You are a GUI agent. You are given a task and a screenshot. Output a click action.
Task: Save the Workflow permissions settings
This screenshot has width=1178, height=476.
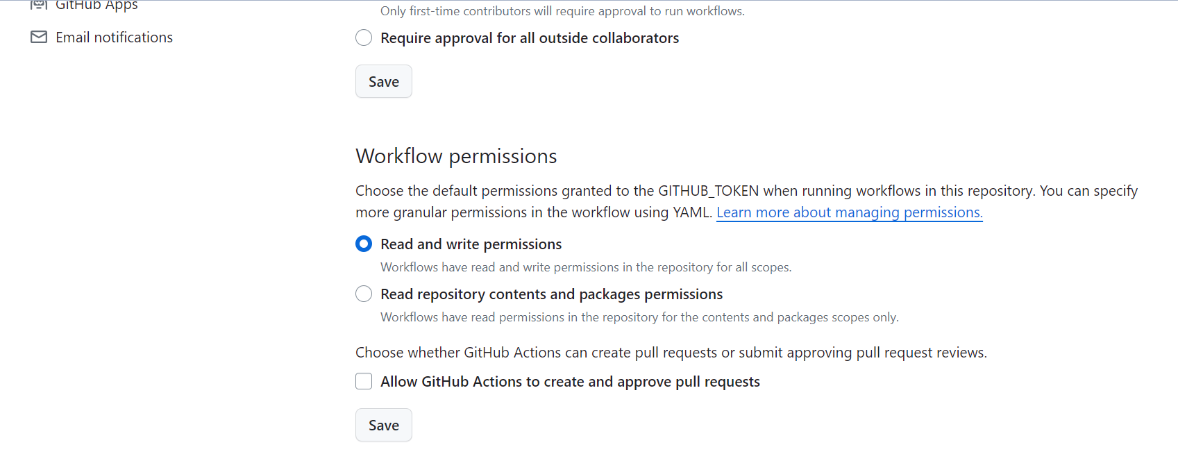[383, 425]
